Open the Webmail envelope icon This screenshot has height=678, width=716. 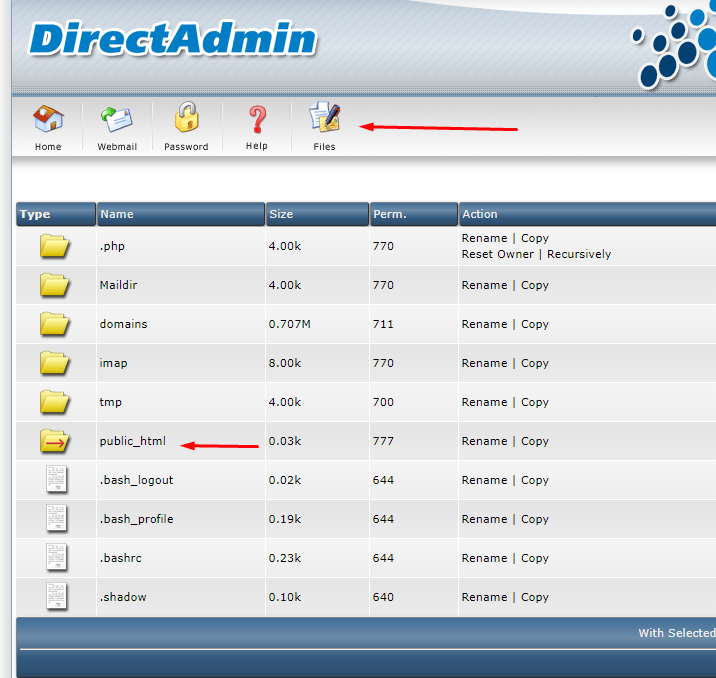[x=117, y=119]
